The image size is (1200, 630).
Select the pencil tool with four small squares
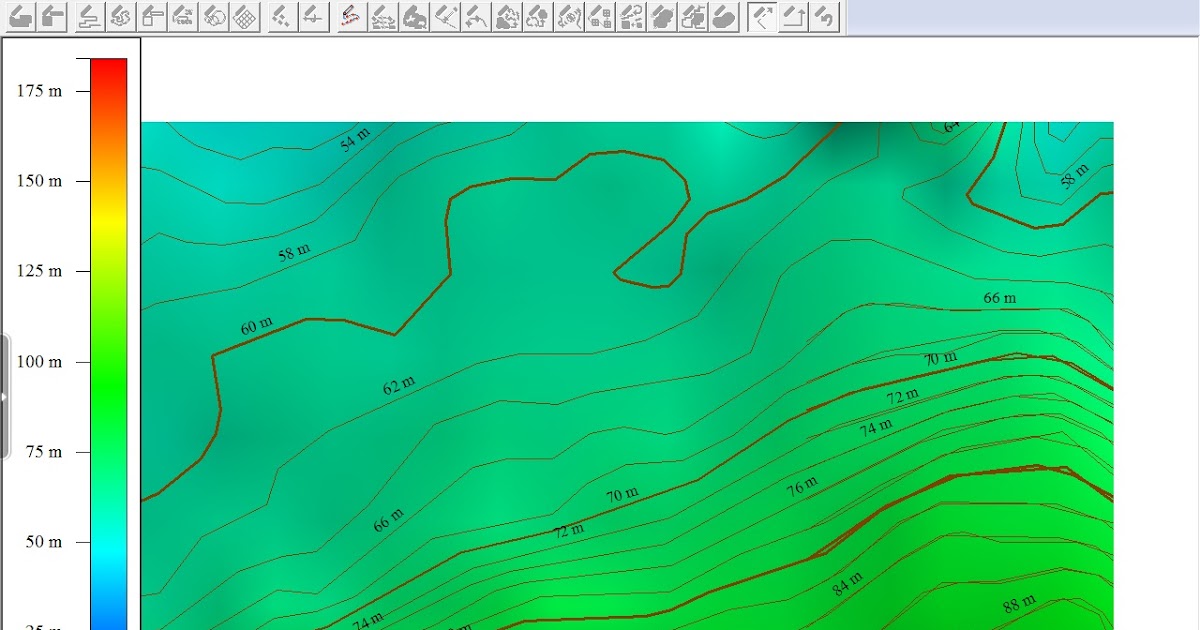[x=600, y=16]
